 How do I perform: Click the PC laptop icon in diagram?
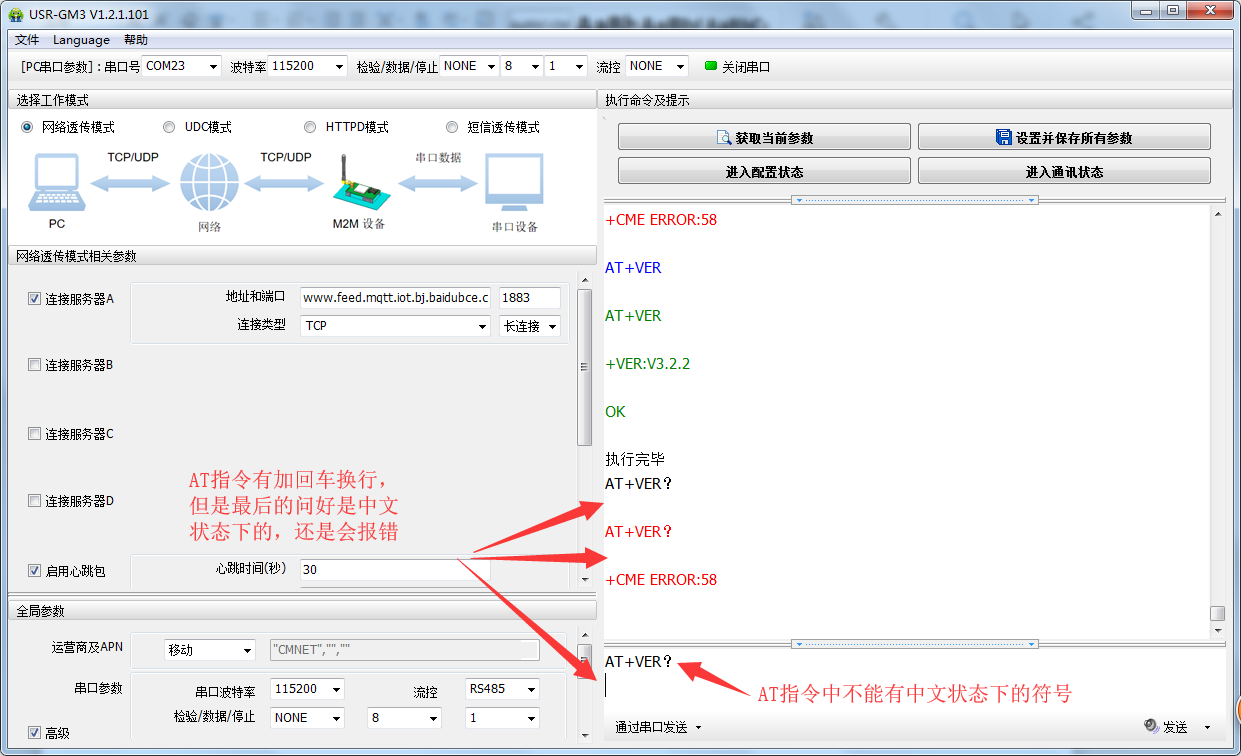point(57,182)
